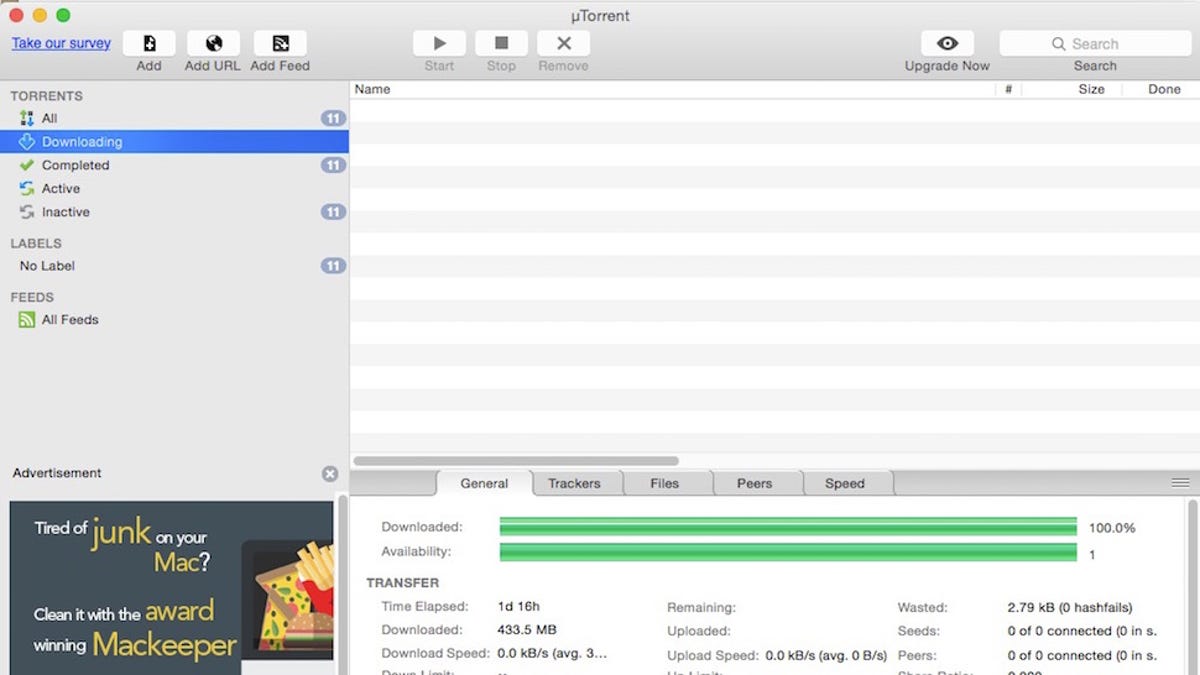
Task: Click the Wasted value 2.79 kB
Action: (1070, 607)
